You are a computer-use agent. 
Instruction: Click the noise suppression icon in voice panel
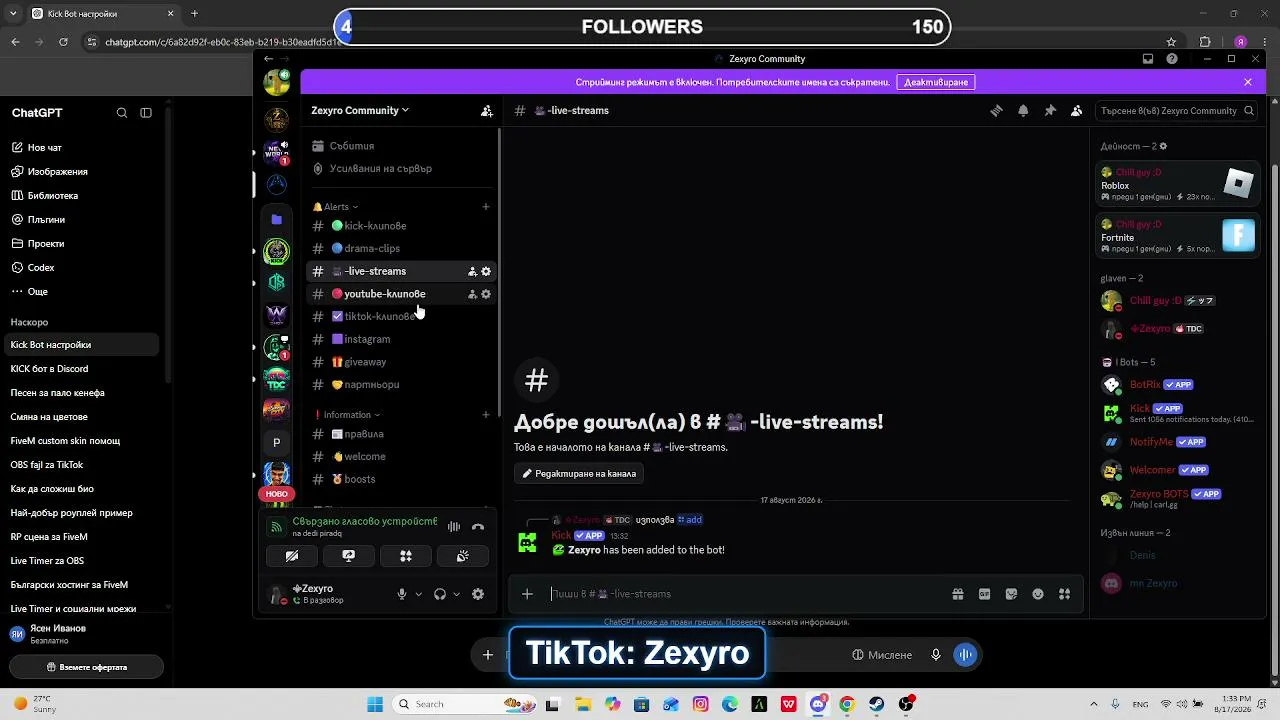[454, 527]
